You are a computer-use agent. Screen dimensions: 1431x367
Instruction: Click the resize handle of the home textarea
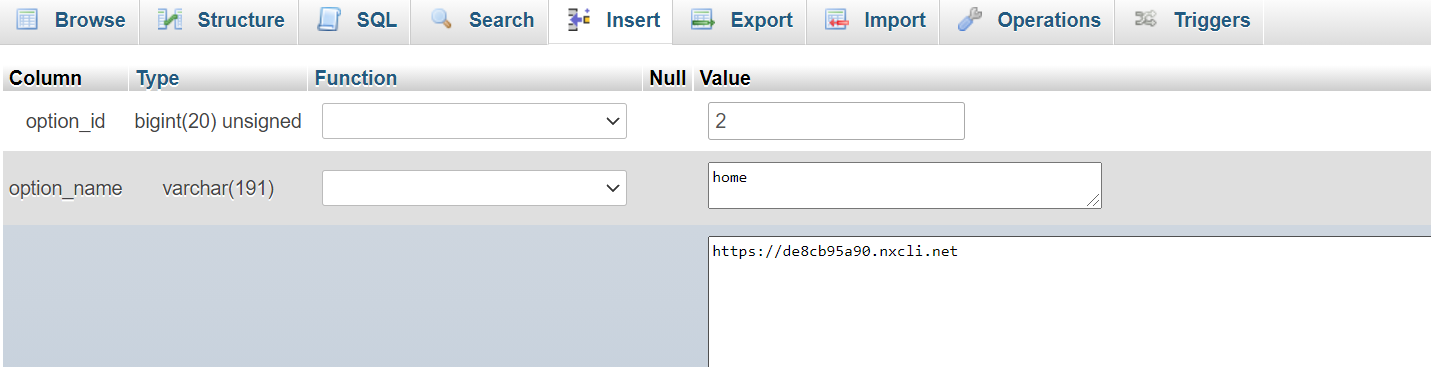tap(1094, 201)
